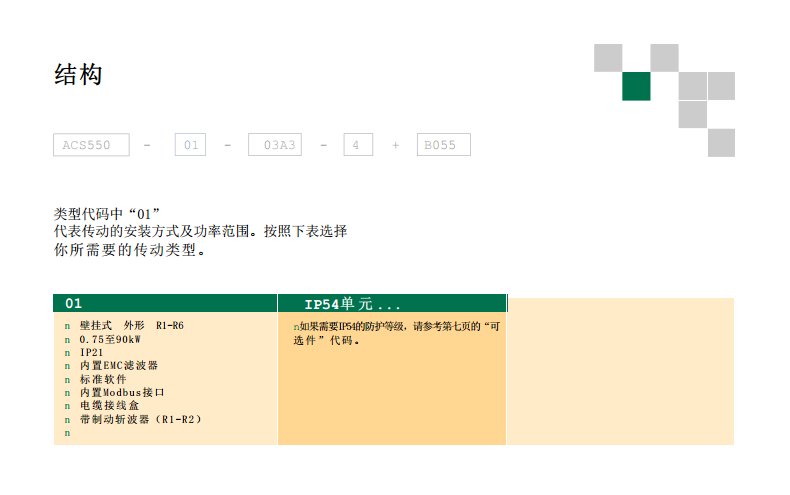Click the 标准软件 list item
Image resolution: width=790 pixels, height=495 pixels.
click(x=104, y=379)
